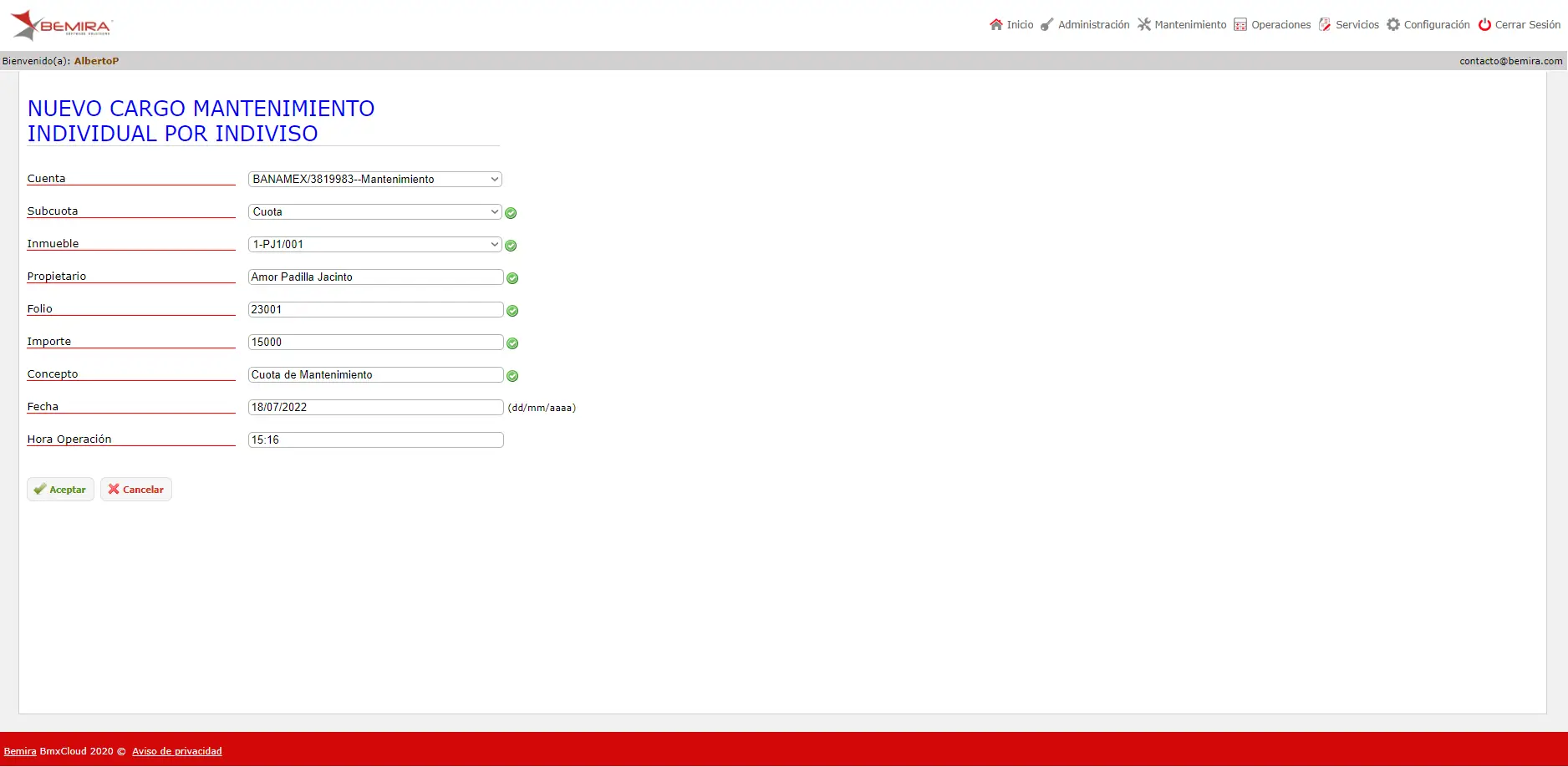1568x767 pixels.
Task: Click the Operaciones calculator icon
Action: [x=1240, y=25]
